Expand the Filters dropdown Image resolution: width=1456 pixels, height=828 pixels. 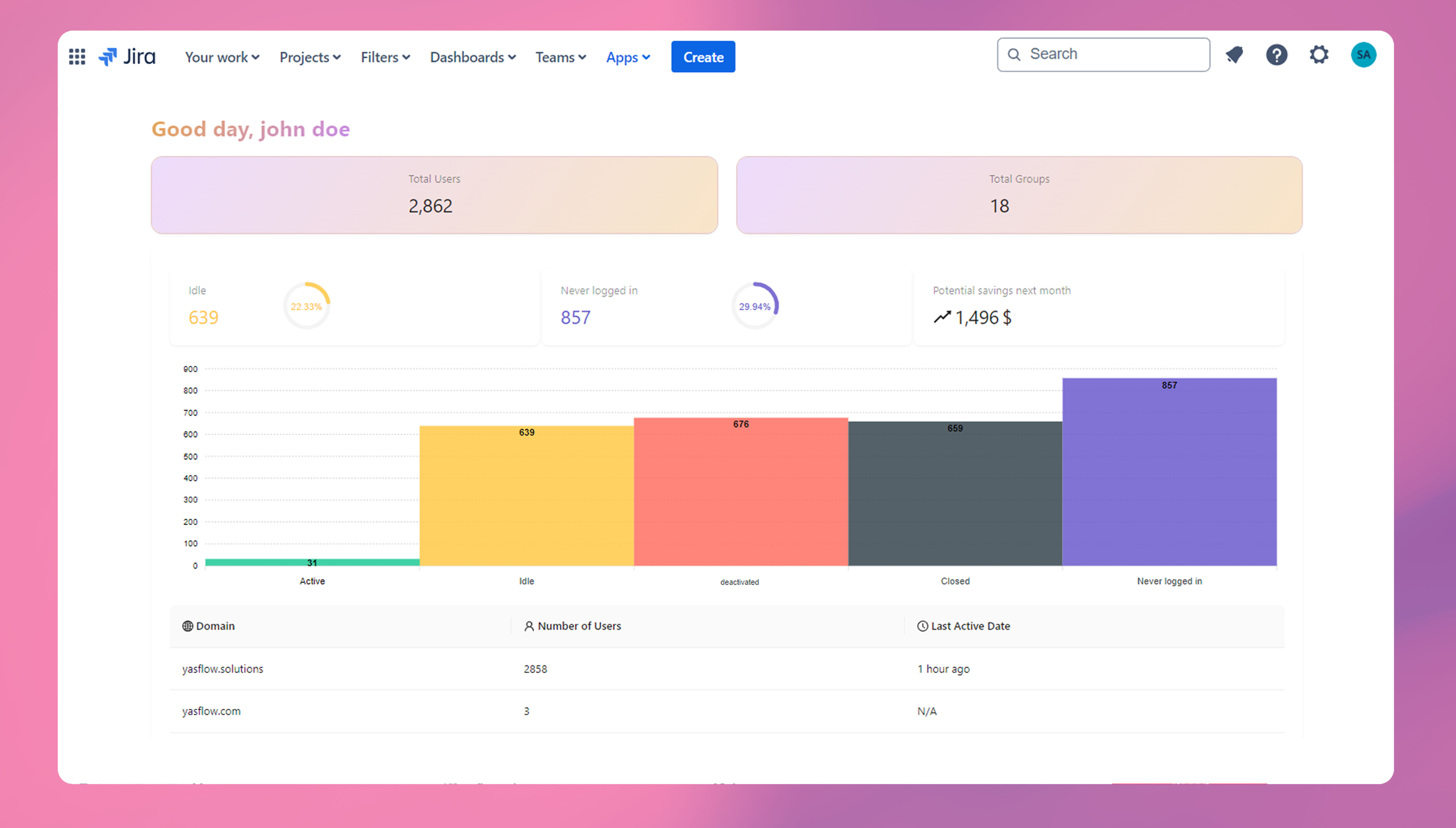[x=385, y=57]
